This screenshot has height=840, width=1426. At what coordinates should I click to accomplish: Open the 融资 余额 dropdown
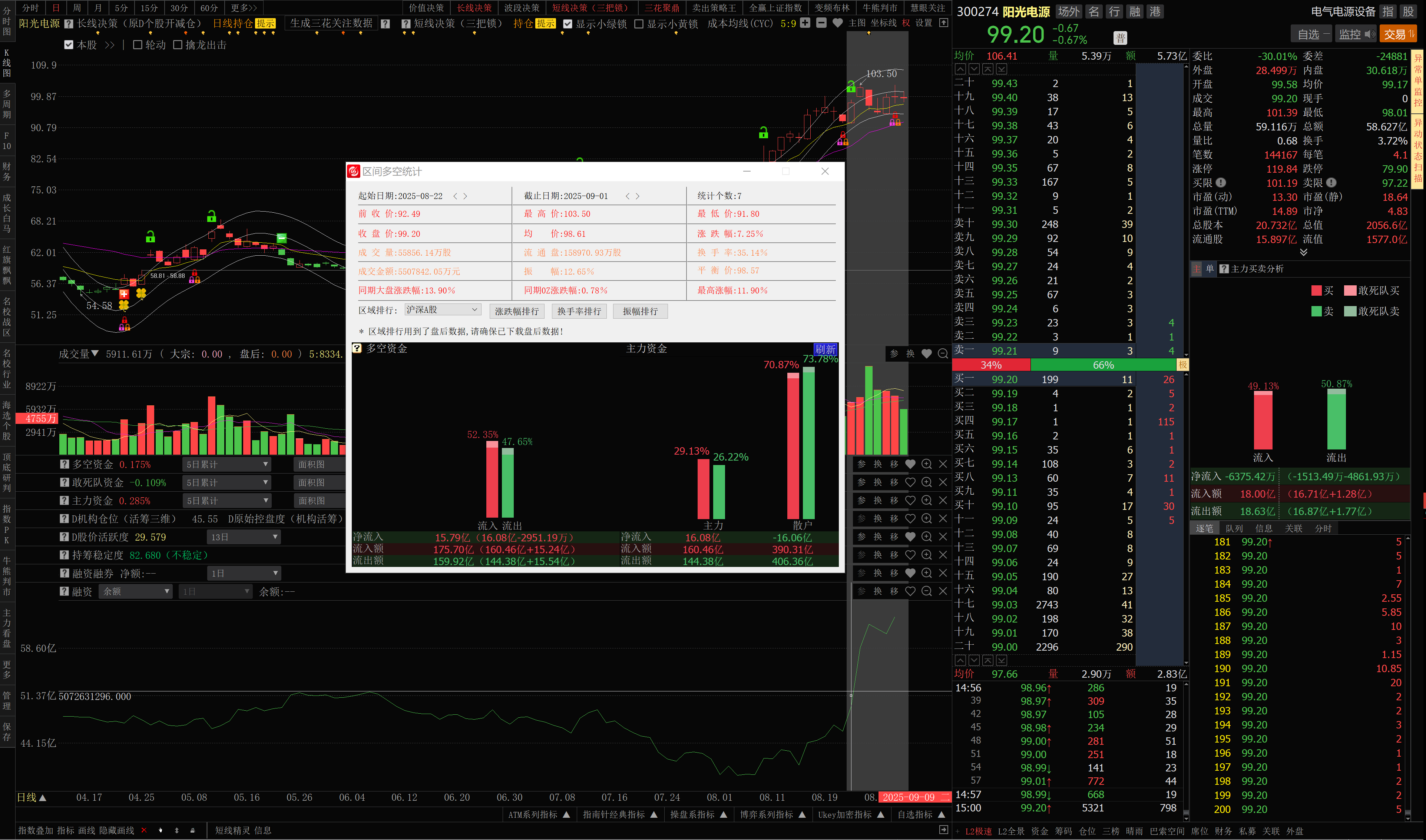(x=136, y=591)
